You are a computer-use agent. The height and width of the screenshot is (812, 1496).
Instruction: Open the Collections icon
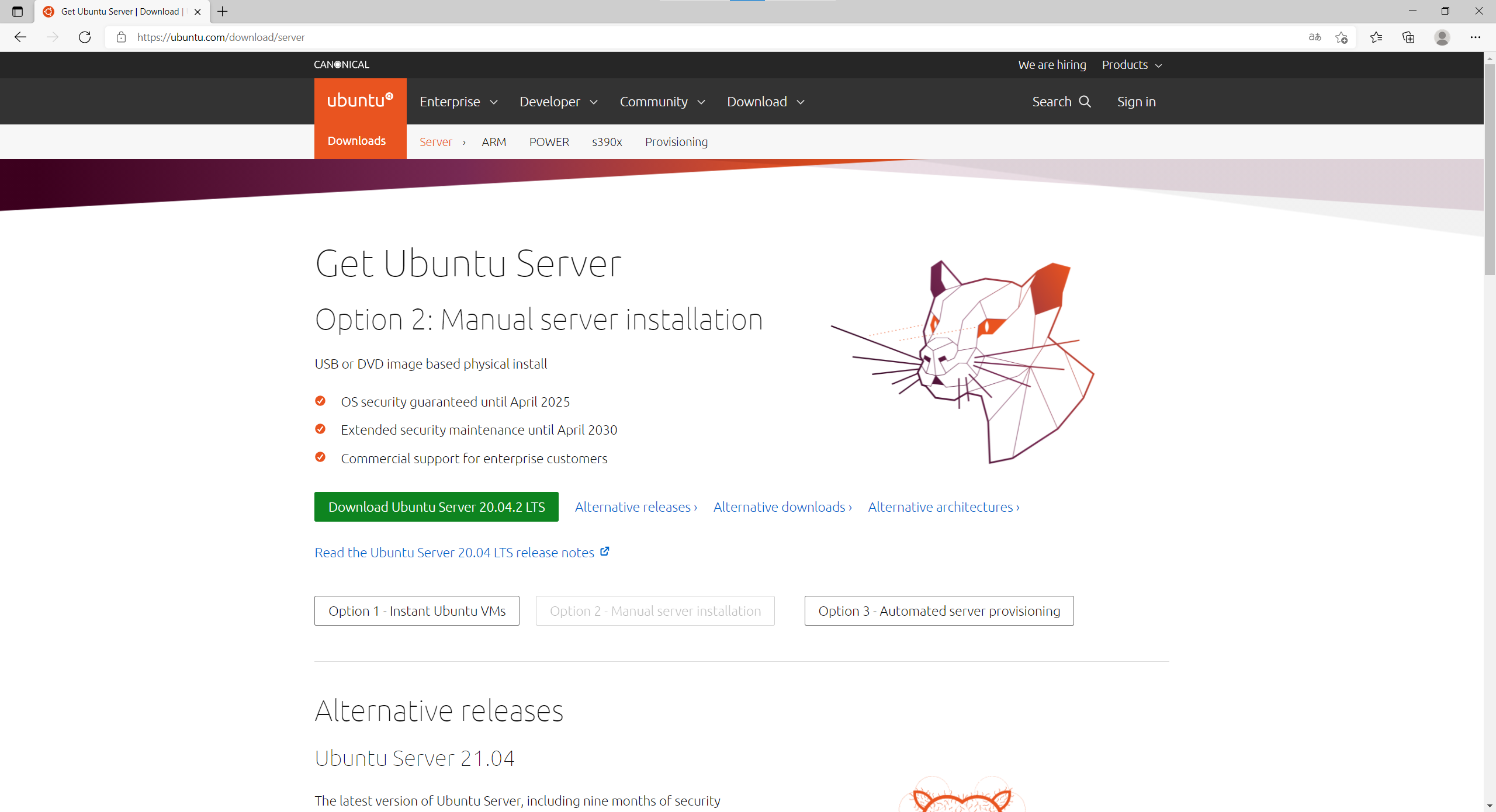coord(1408,37)
